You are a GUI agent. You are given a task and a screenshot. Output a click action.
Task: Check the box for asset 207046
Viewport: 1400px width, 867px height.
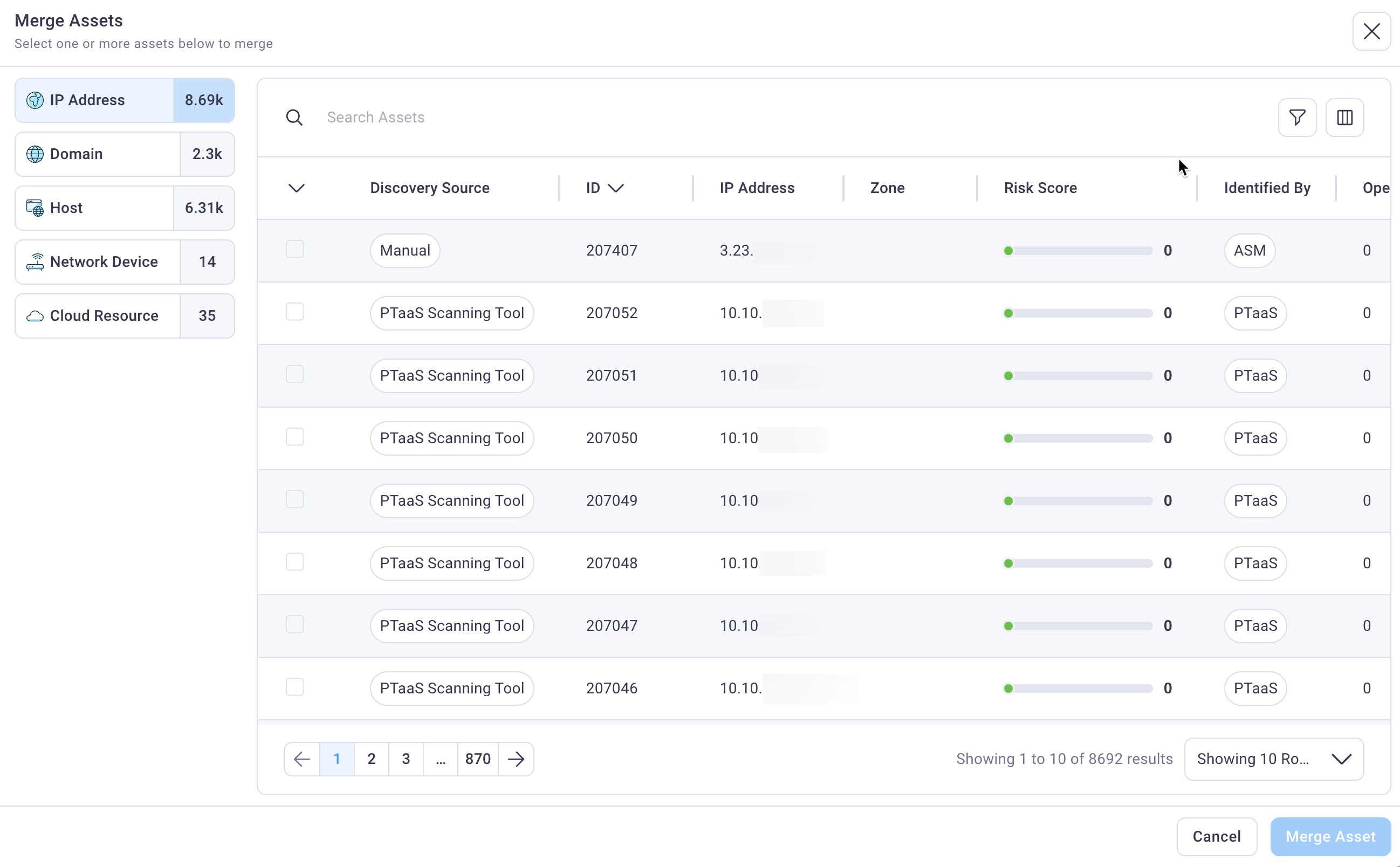(x=295, y=686)
